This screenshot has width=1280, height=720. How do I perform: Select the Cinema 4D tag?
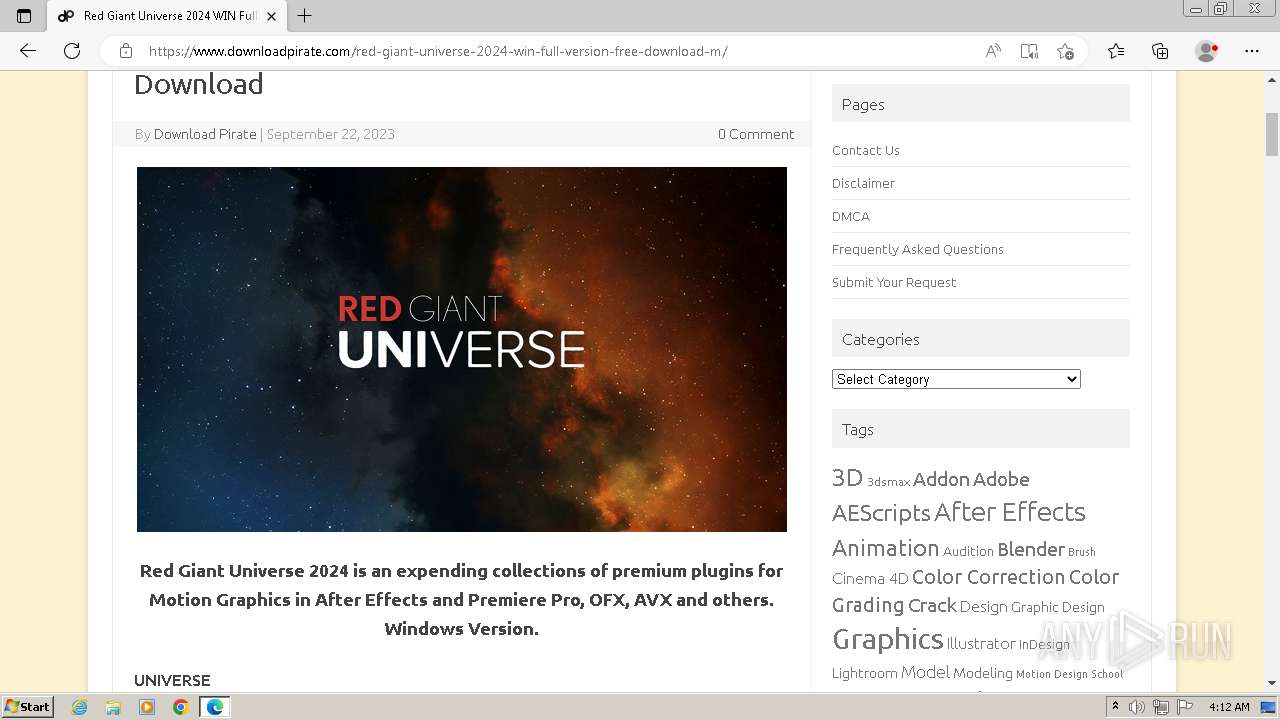tap(870, 578)
